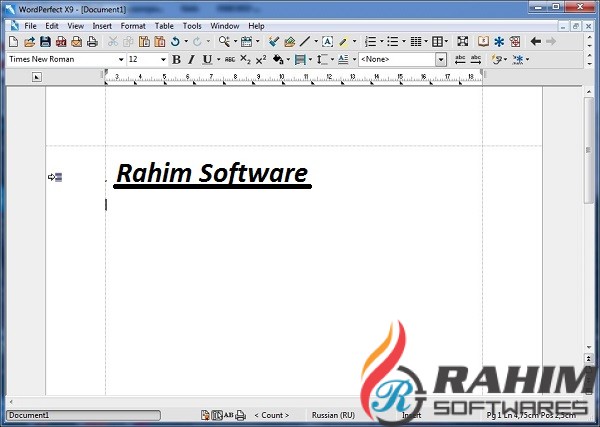Open the Table menu
The width and height of the screenshot is (600, 427).
pyautogui.click(x=164, y=26)
